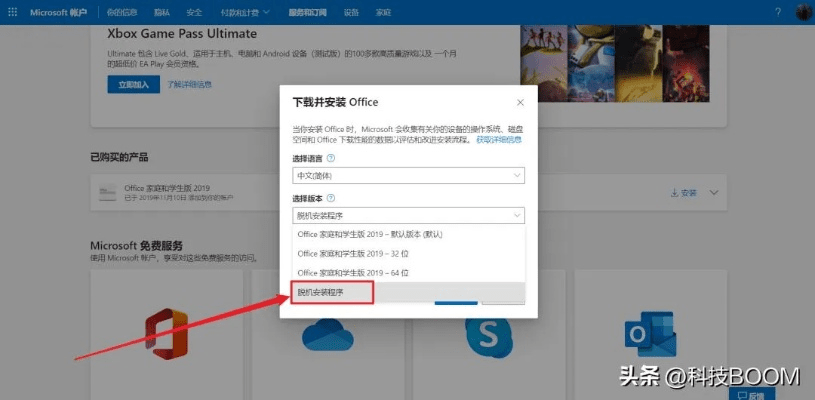The height and width of the screenshot is (400, 815).
Task: Open the 选择版本 dropdown showing 脱机安装程序
Action: (x=409, y=215)
